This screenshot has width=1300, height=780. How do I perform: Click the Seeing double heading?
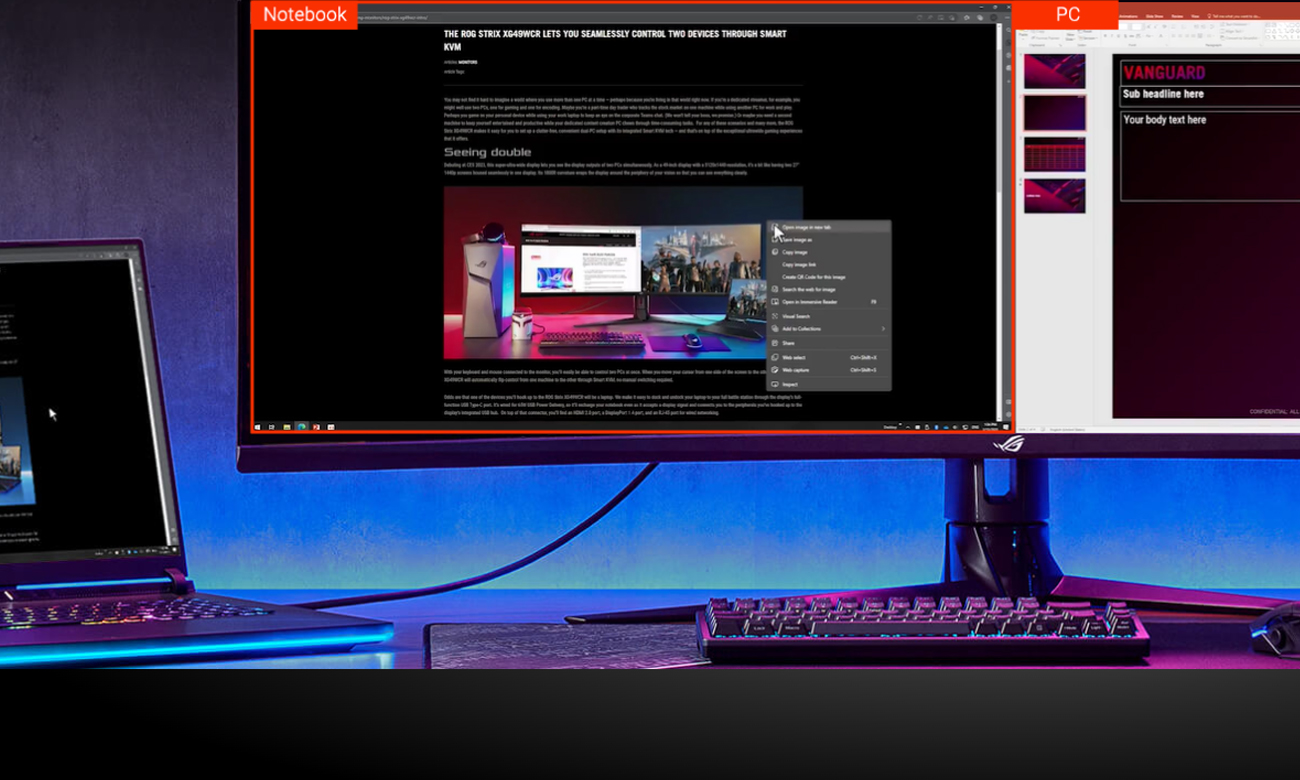(x=487, y=152)
